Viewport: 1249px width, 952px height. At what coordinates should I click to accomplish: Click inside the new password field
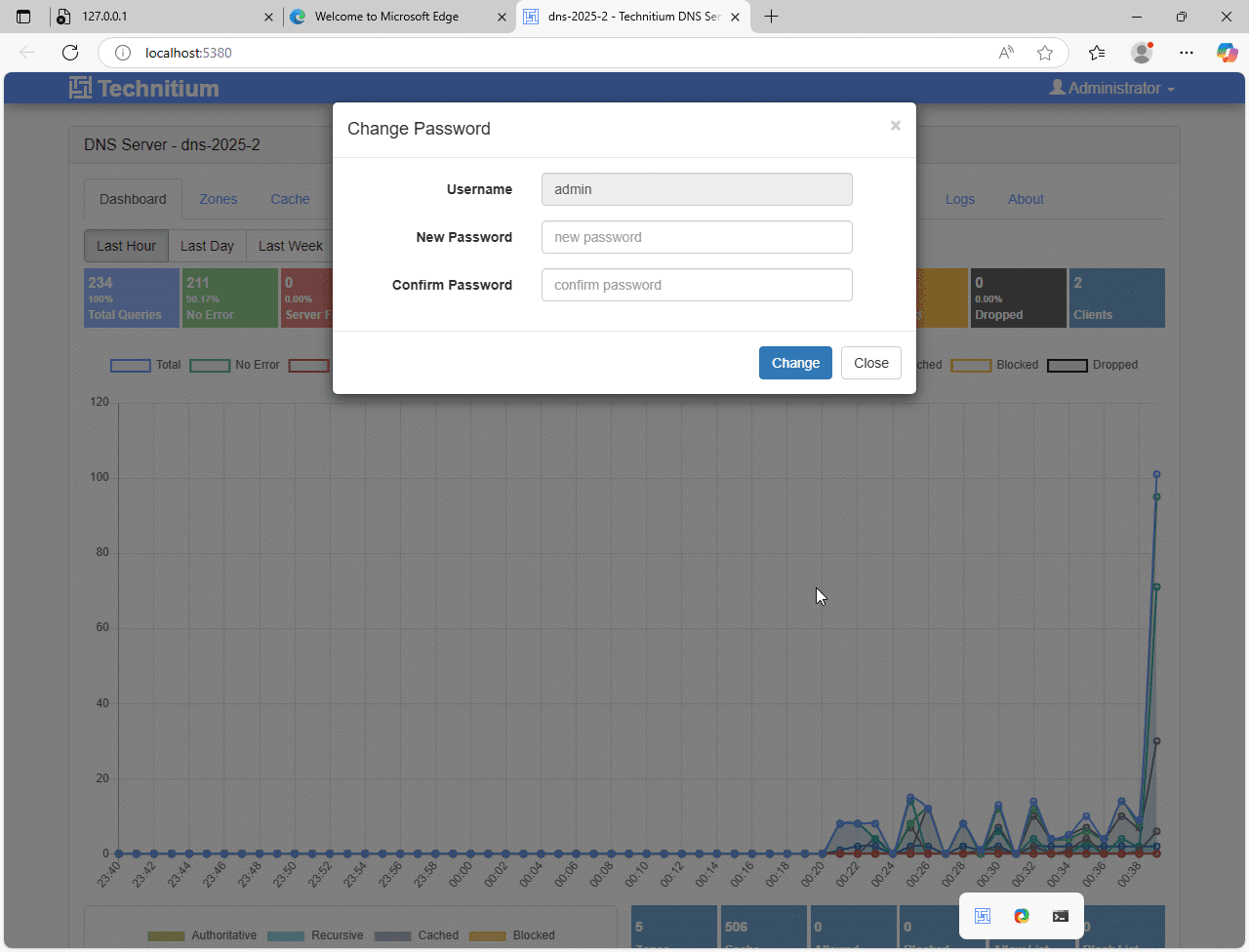pos(696,237)
